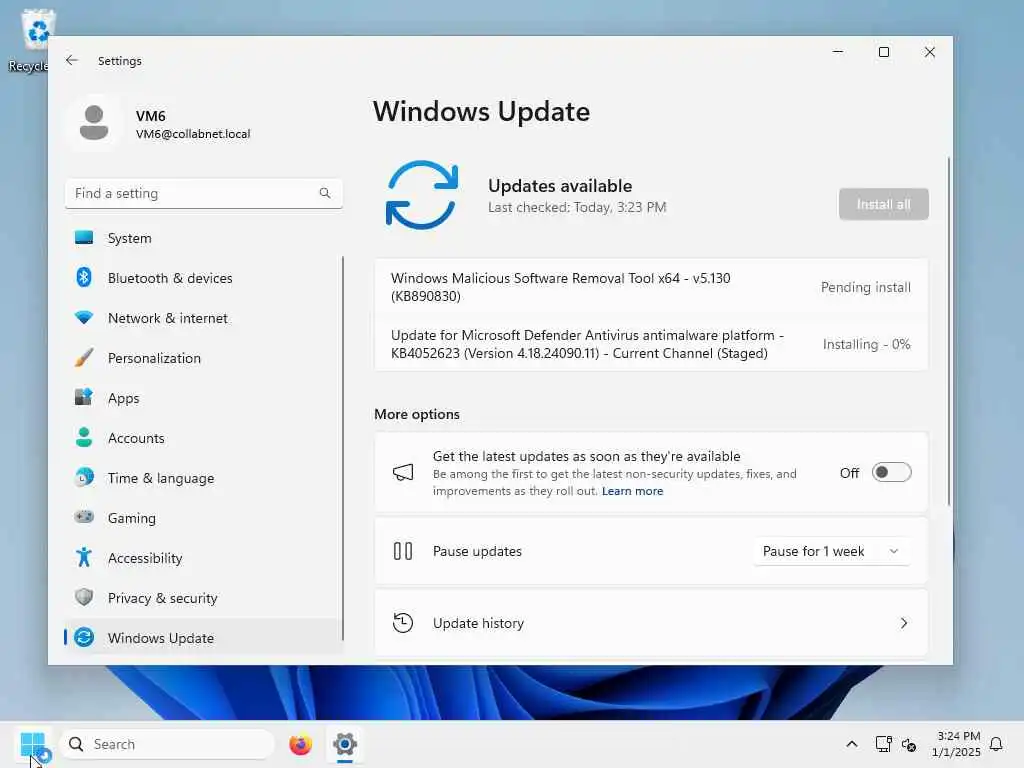Click the Accessibility figure icon
The height and width of the screenshot is (768, 1024).
[x=84, y=557]
